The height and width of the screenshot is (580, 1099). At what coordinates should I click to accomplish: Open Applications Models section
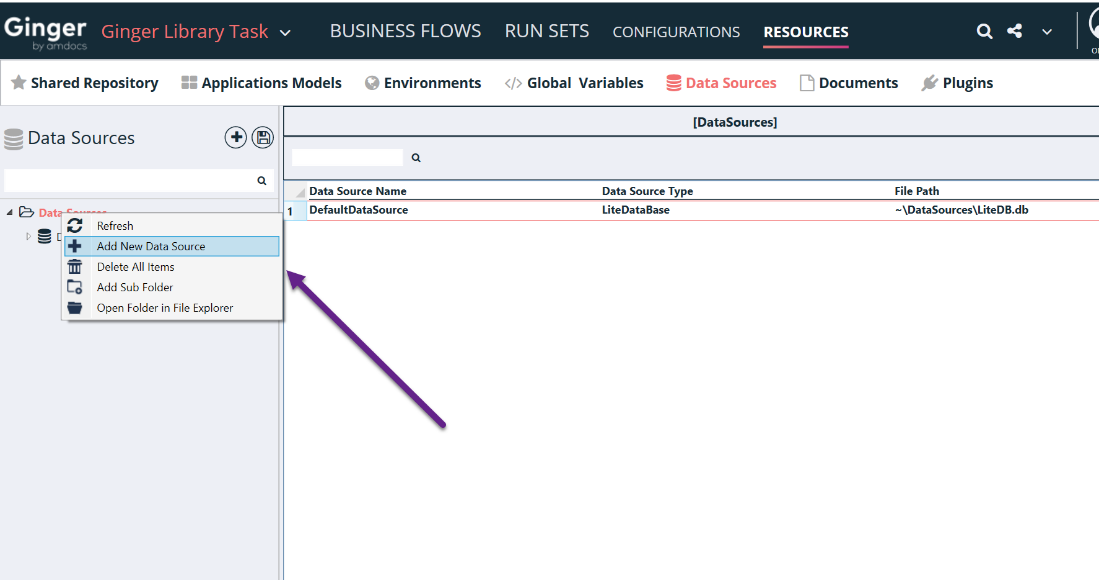261,83
